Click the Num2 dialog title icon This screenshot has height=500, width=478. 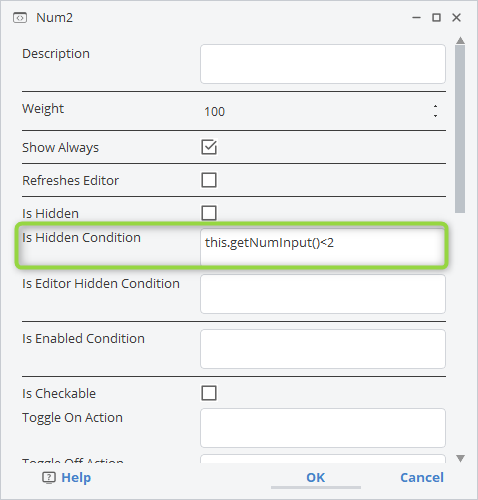point(20,18)
